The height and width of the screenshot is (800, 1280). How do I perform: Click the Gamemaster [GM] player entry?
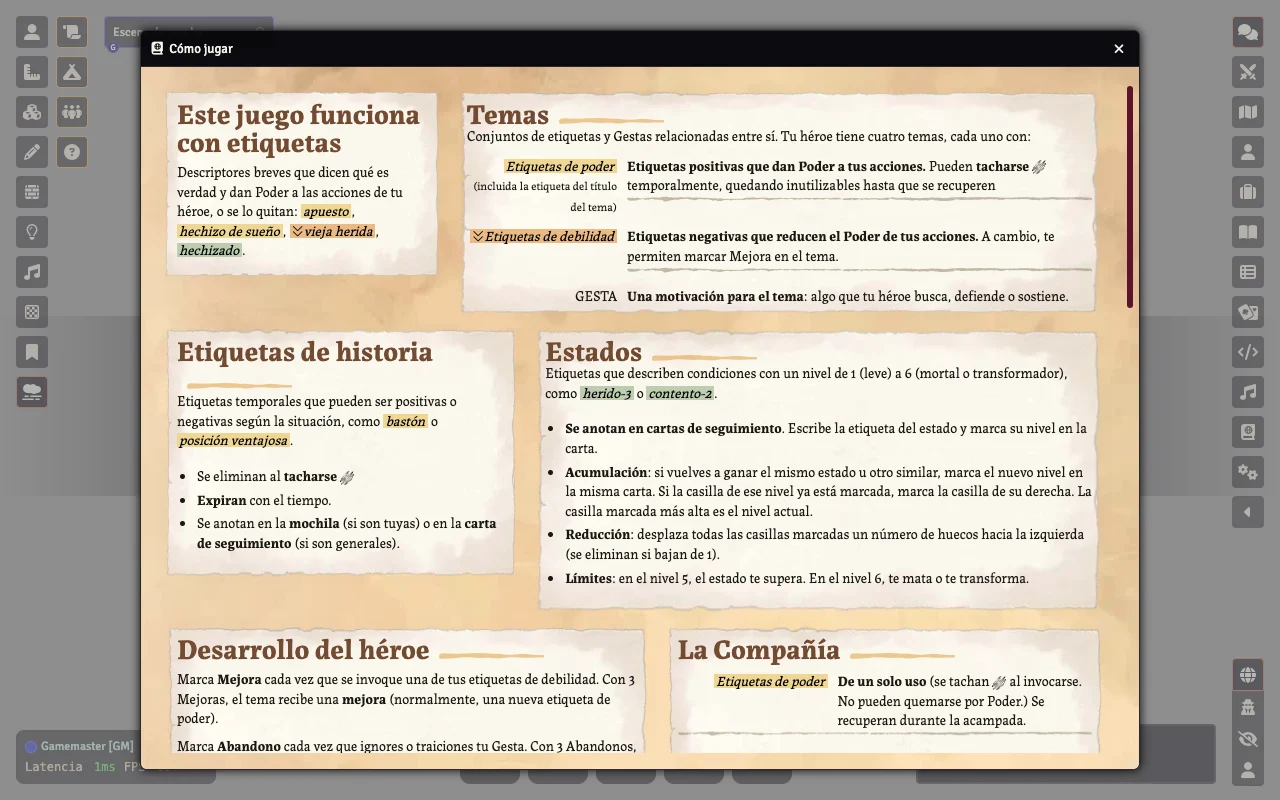coord(80,746)
